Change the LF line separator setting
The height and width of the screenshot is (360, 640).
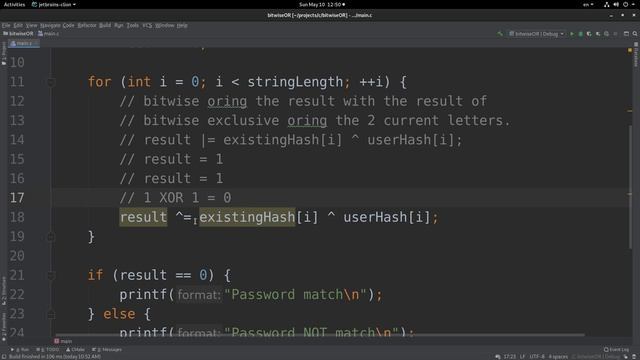(522, 357)
